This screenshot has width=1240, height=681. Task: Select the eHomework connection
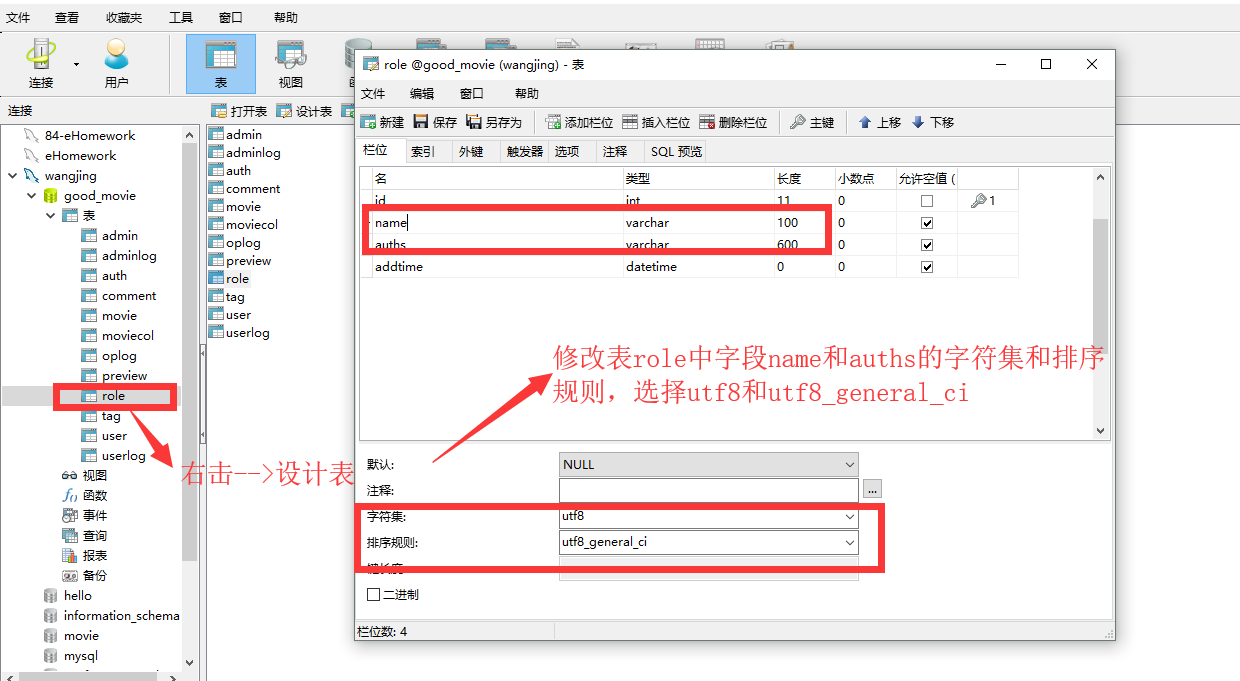coord(80,155)
